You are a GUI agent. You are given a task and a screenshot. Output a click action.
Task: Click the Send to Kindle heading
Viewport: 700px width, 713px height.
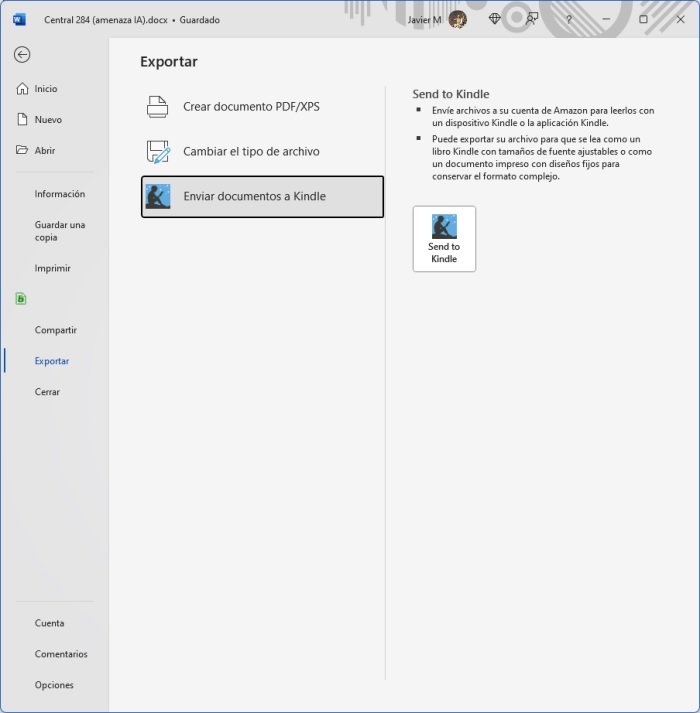(x=451, y=94)
